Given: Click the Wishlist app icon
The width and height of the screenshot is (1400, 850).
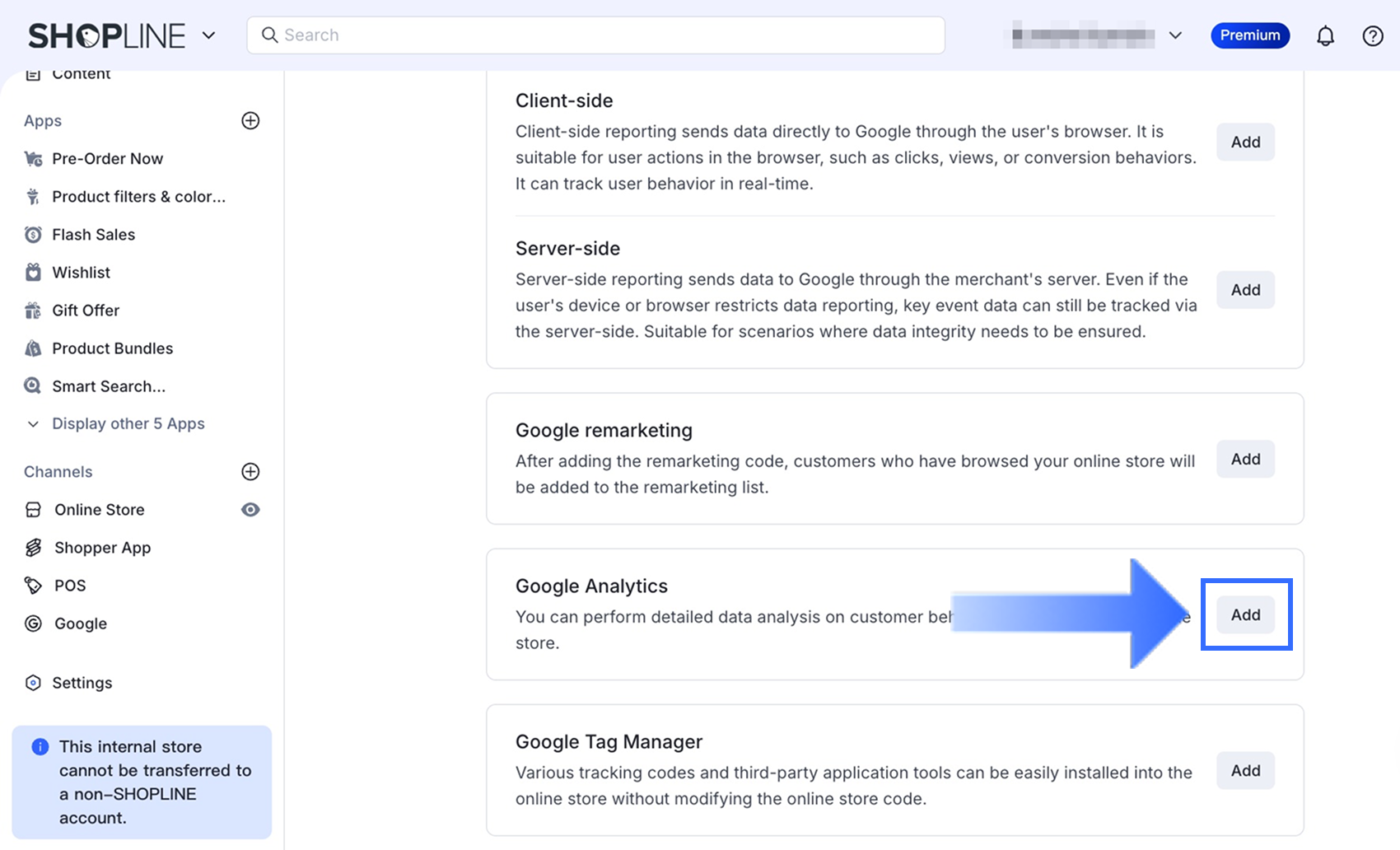Looking at the screenshot, I should point(33,273).
